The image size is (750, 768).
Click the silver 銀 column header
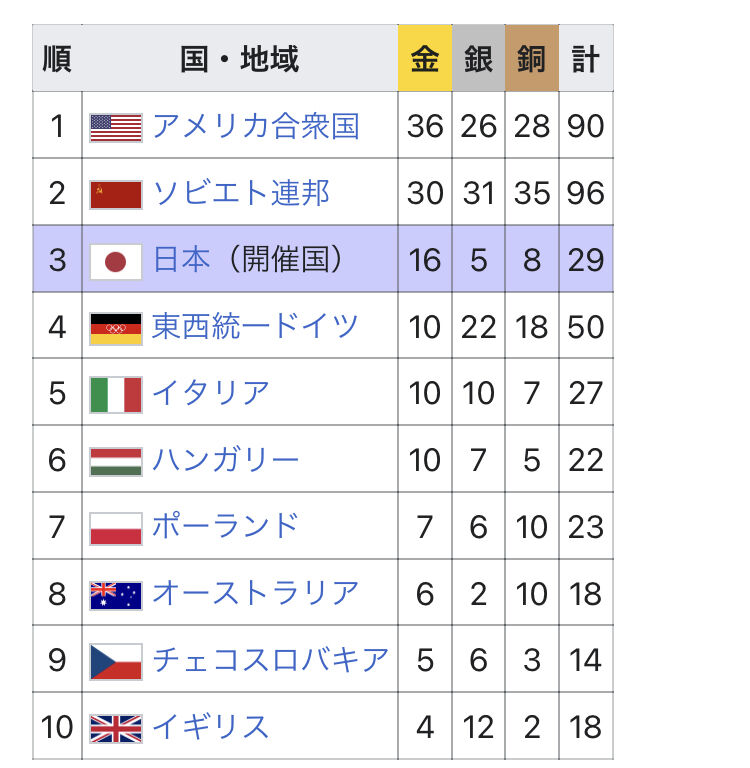click(x=478, y=59)
